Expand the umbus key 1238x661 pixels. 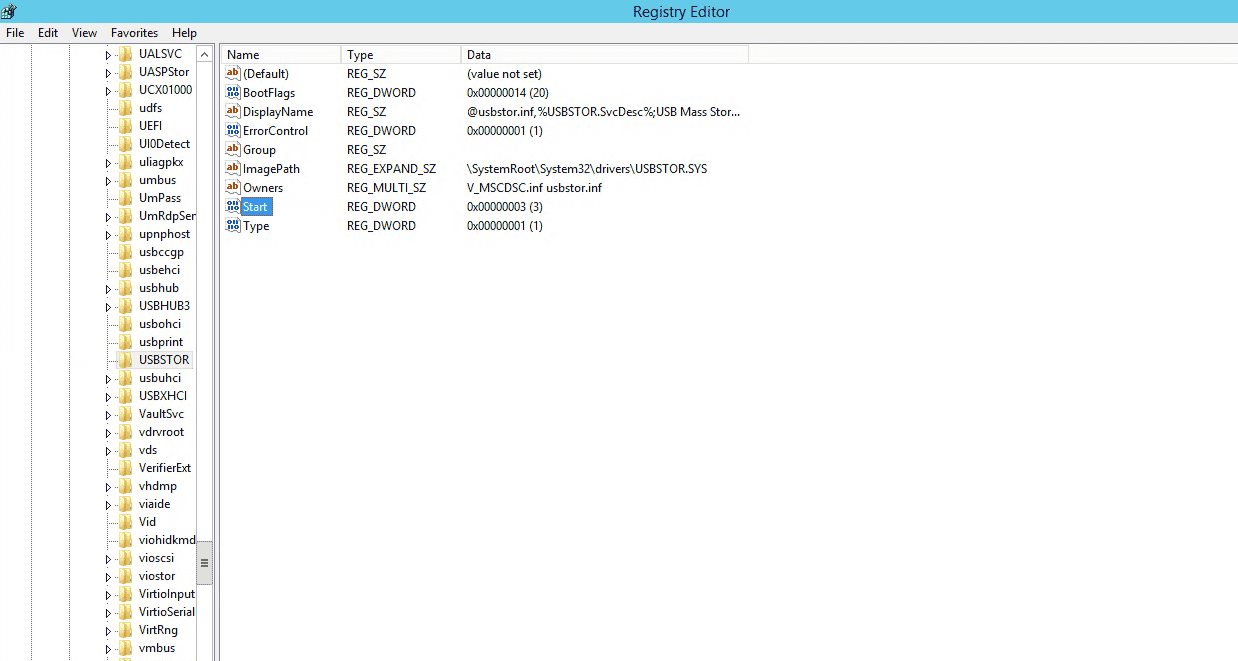point(108,180)
